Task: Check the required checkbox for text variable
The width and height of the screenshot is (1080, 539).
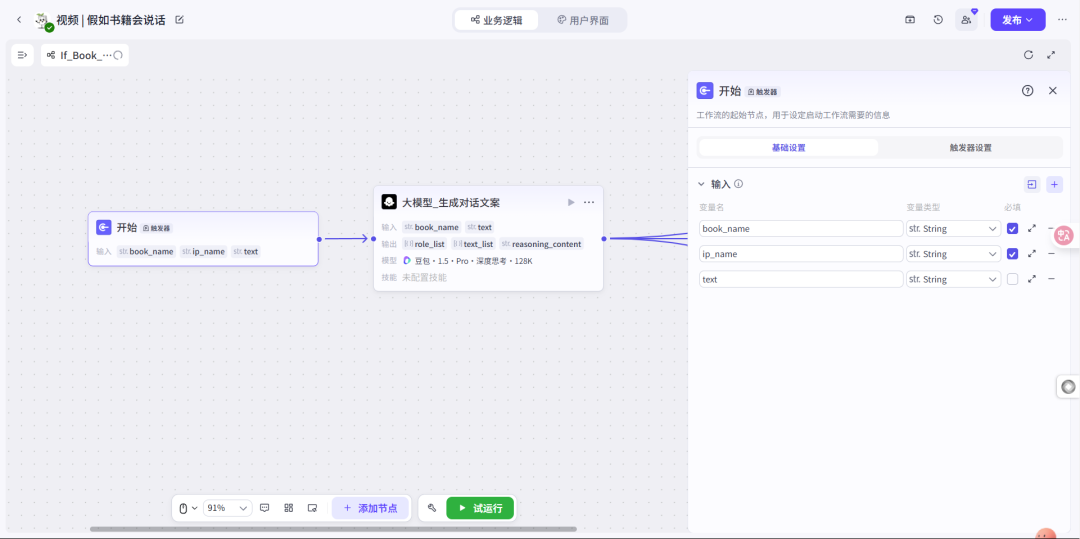Action: pyautogui.click(x=1012, y=279)
